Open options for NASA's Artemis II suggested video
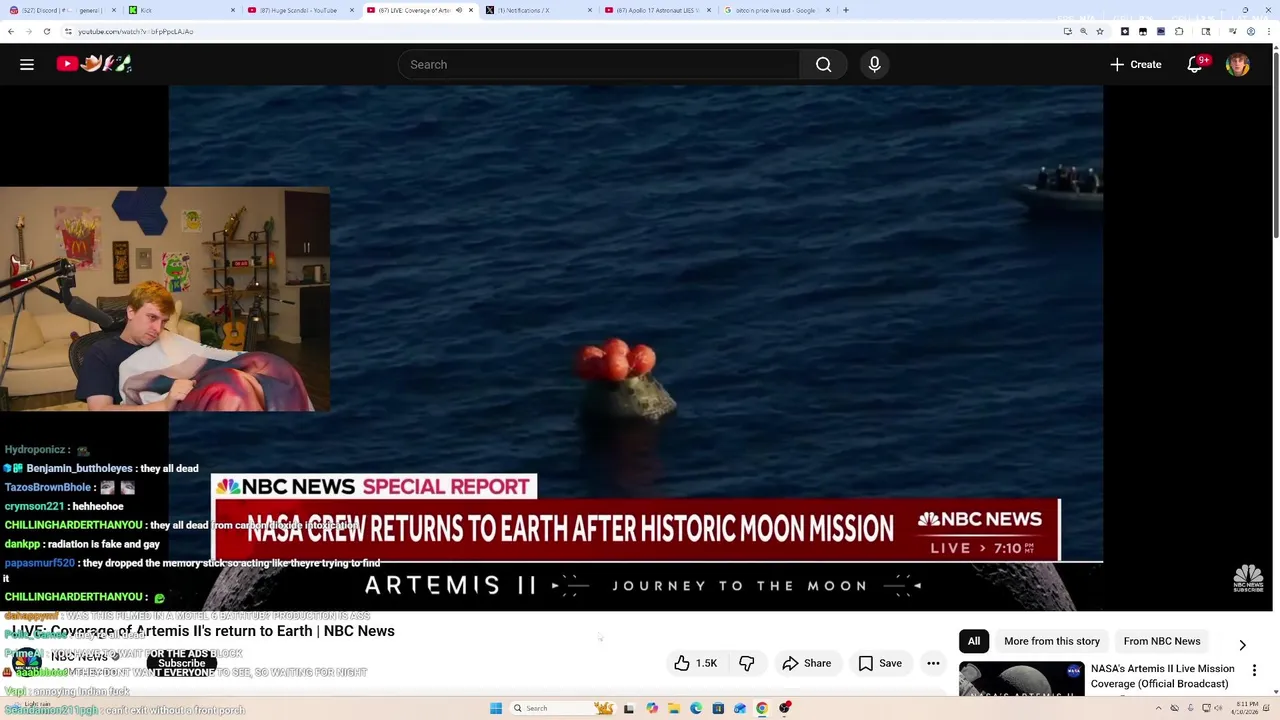 1254,670
